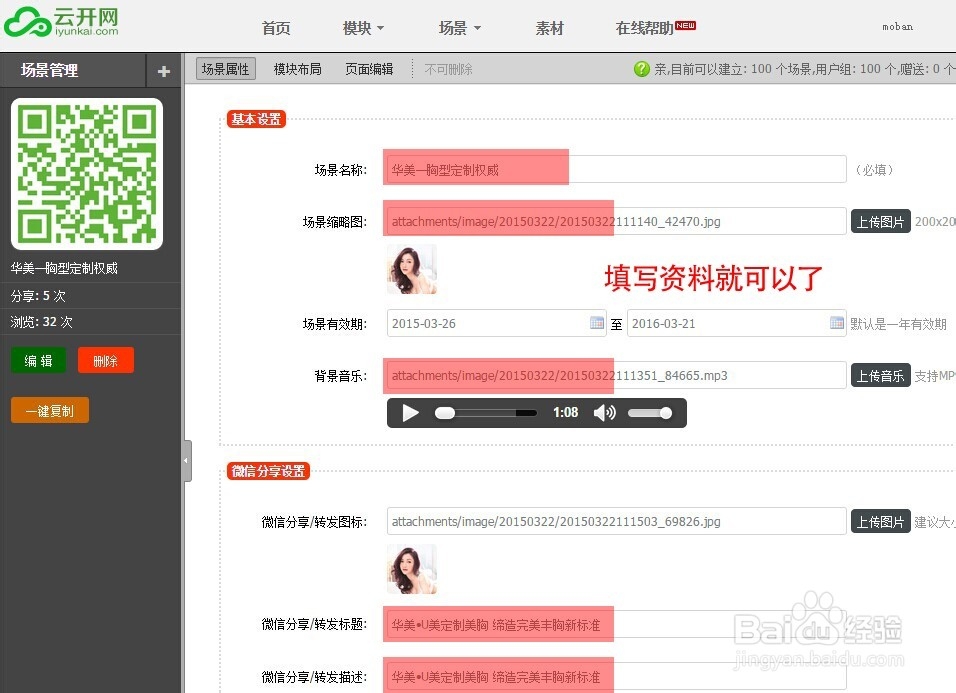Play the background music preview
This screenshot has width=956, height=693.
(x=410, y=412)
